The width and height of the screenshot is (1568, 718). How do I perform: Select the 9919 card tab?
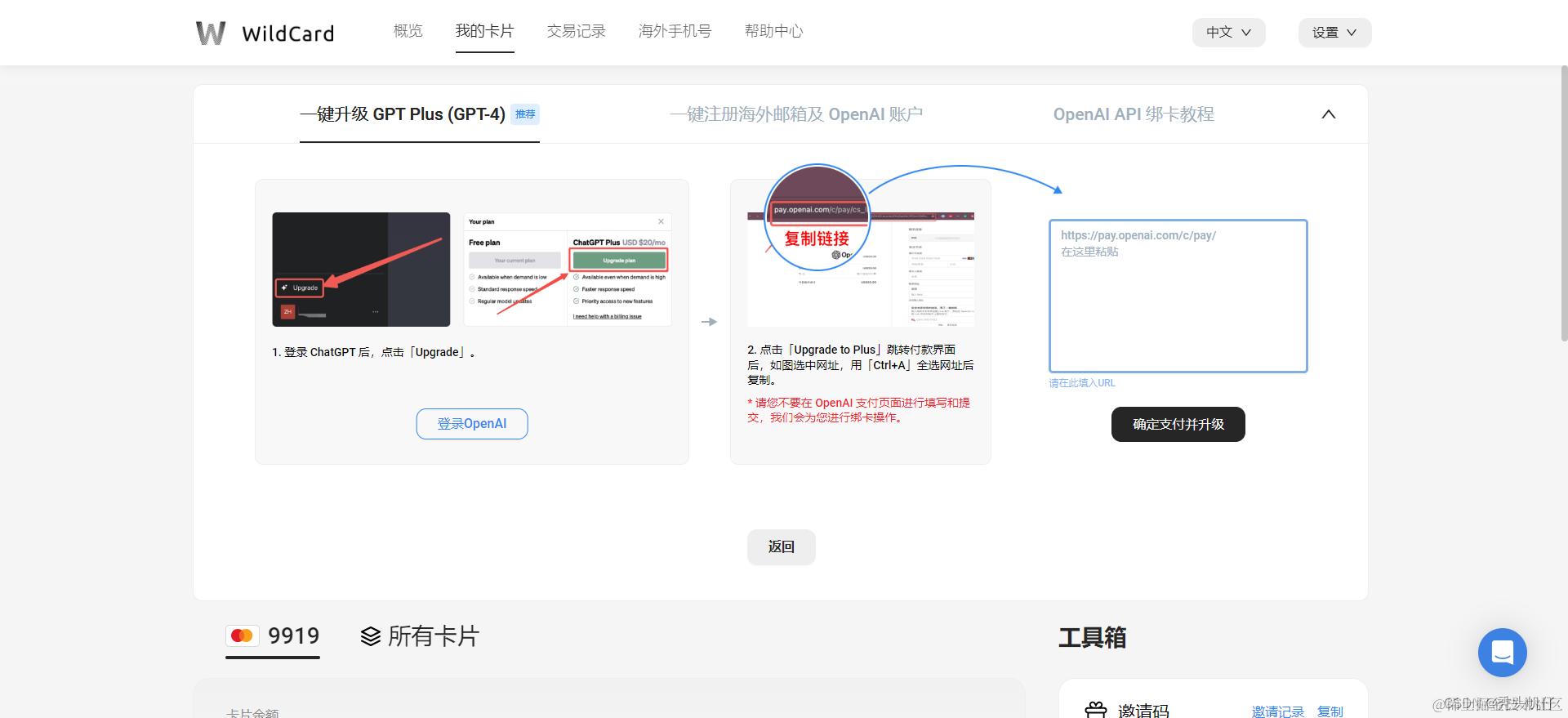coord(273,636)
